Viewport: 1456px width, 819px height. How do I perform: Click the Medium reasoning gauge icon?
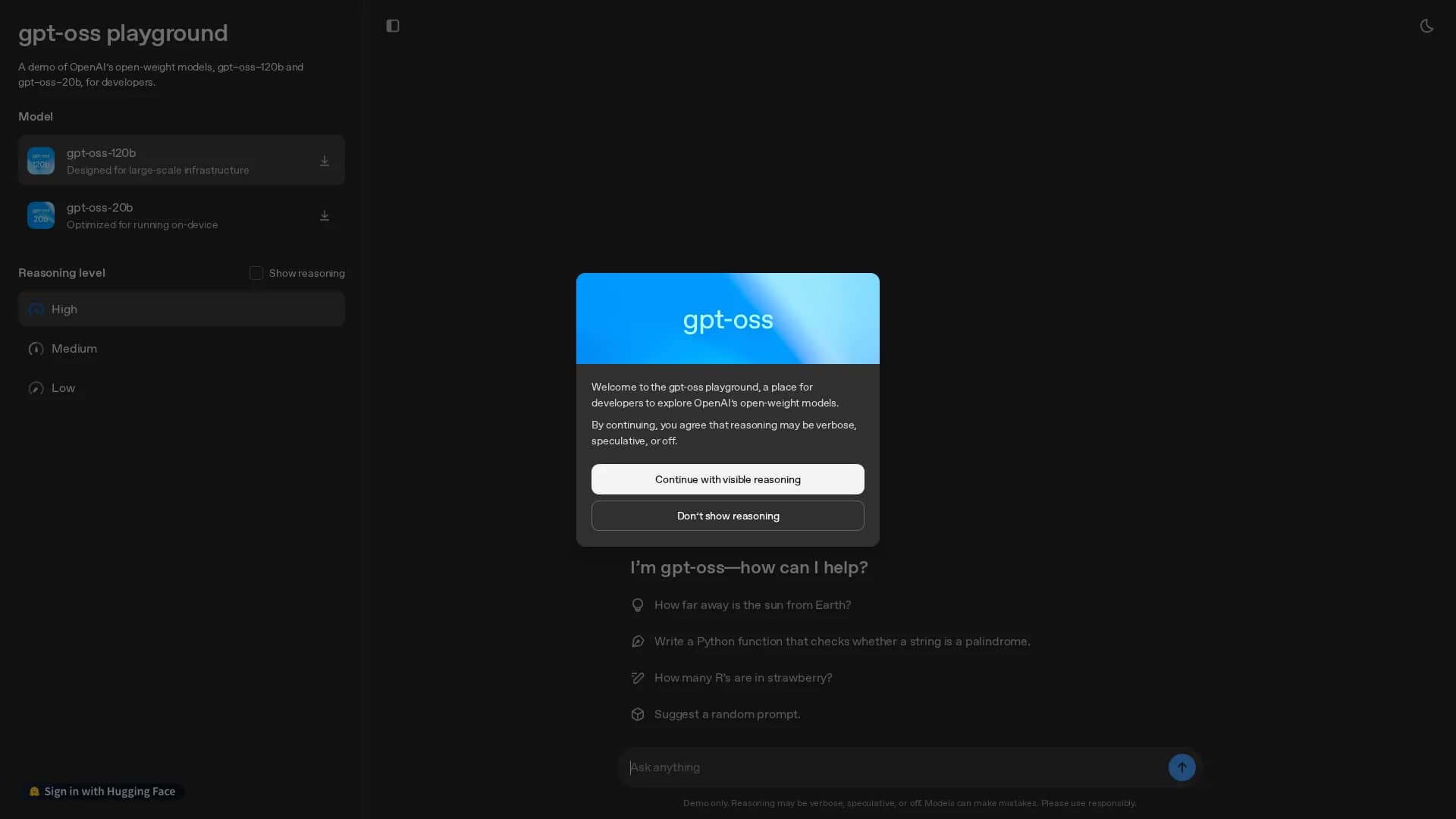pyautogui.click(x=36, y=349)
